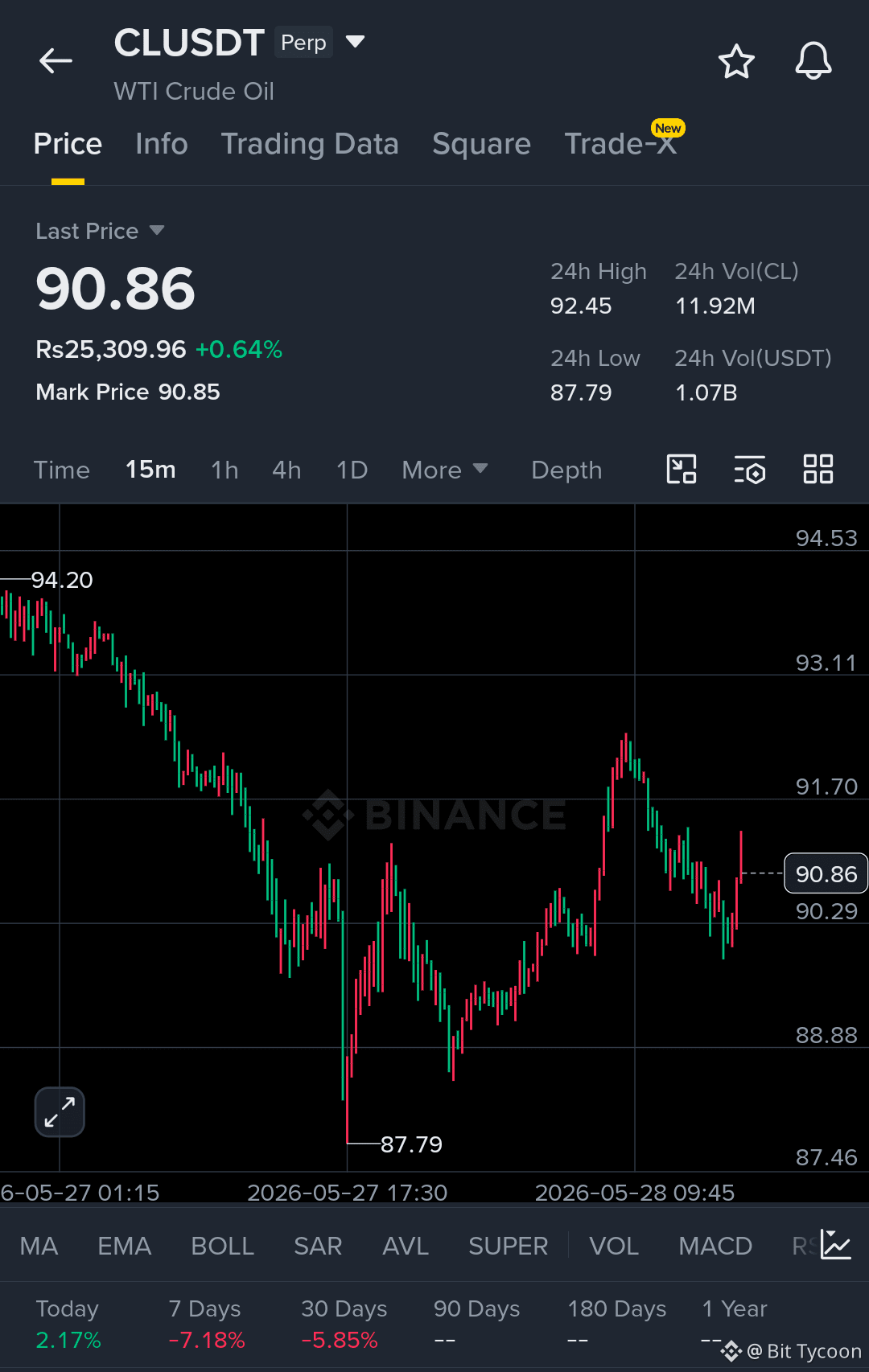Click the WTI Crude Oil subtitle
The image size is (869, 1372).
[x=194, y=91]
